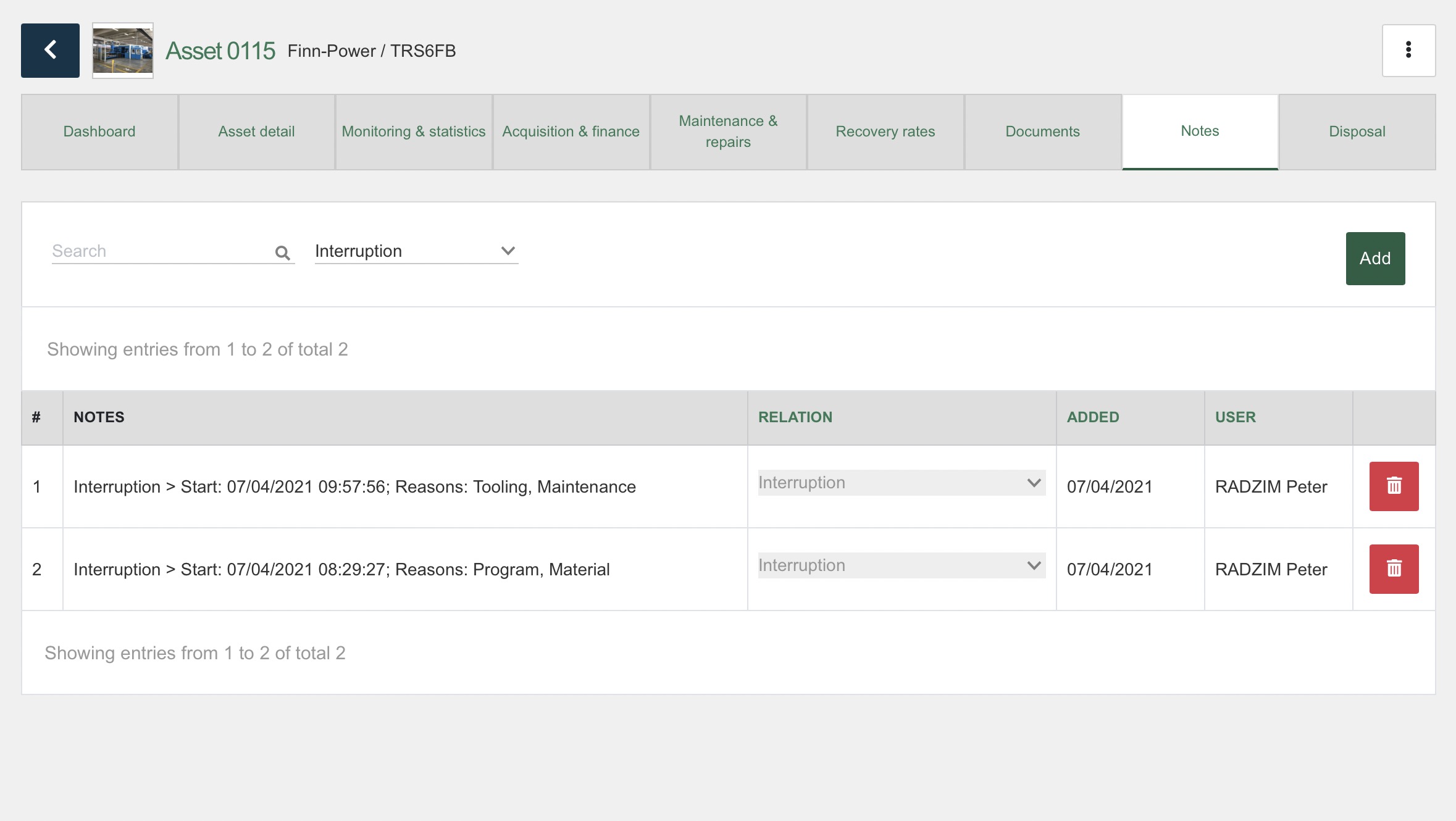Click the back arrow icon
The image size is (1456, 821).
(x=49, y=50)
